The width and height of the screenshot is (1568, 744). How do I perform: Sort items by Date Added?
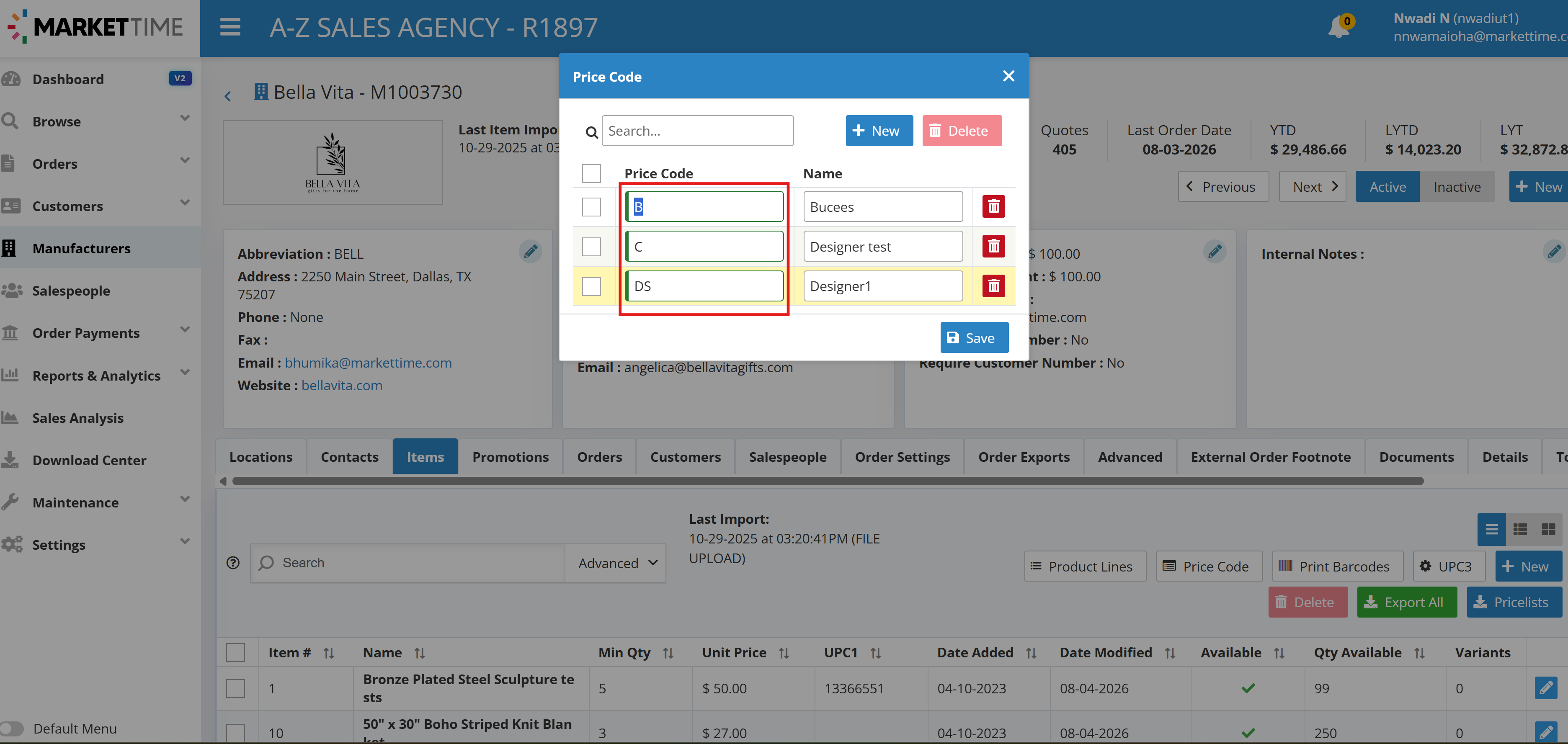tap(1031, 653)
